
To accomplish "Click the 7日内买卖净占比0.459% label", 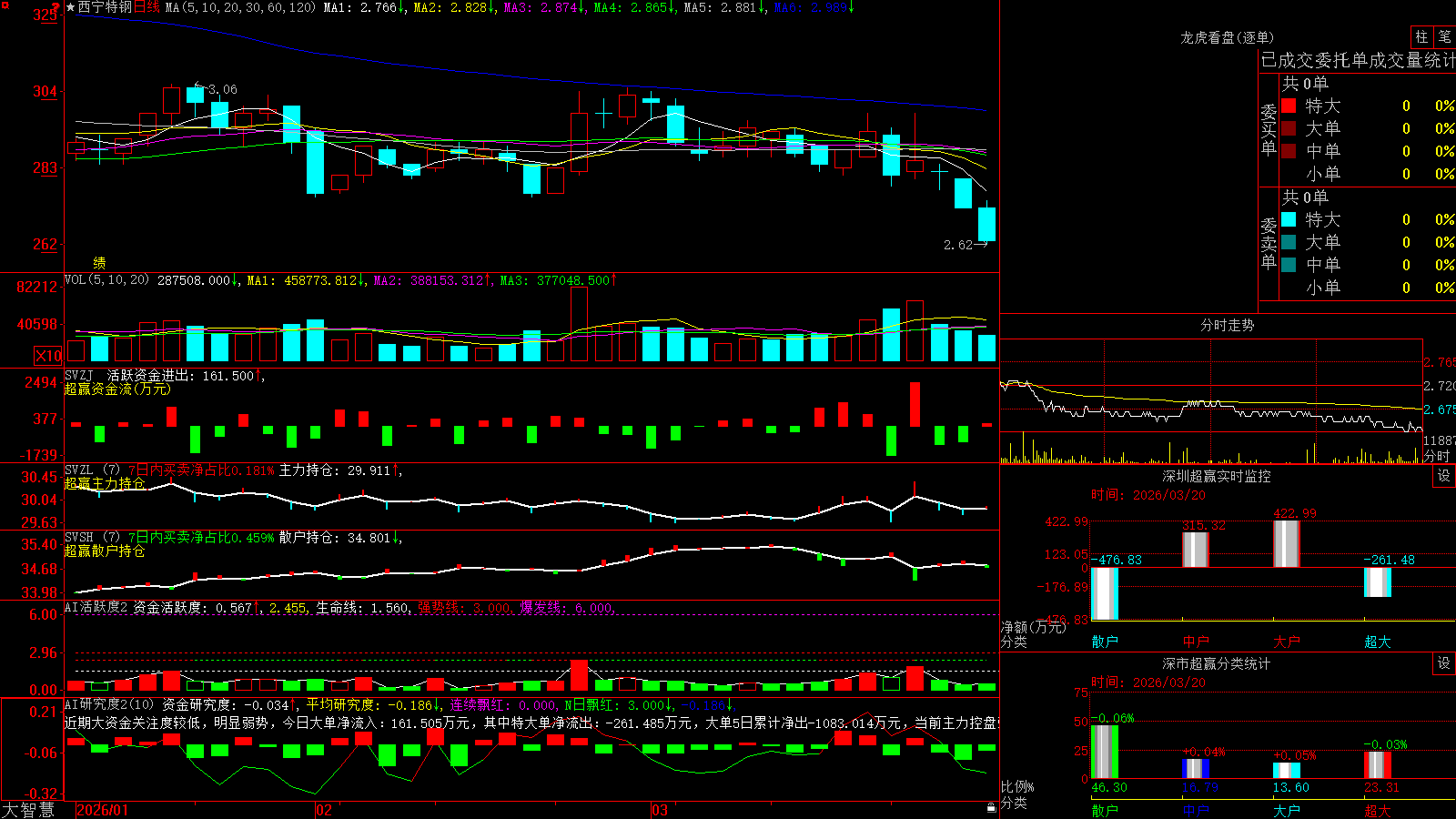I will point(201,537).
